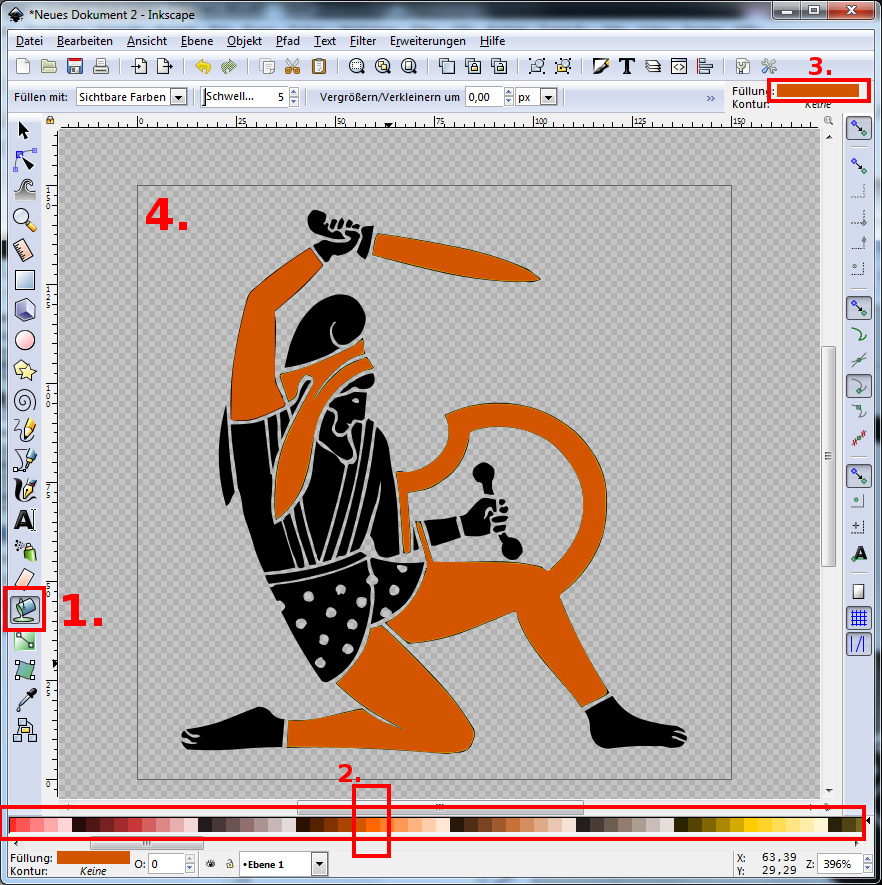The width and height of the screenshot is (882, 885).
Task: Redo the last undone action
Action: coord(229,67)
